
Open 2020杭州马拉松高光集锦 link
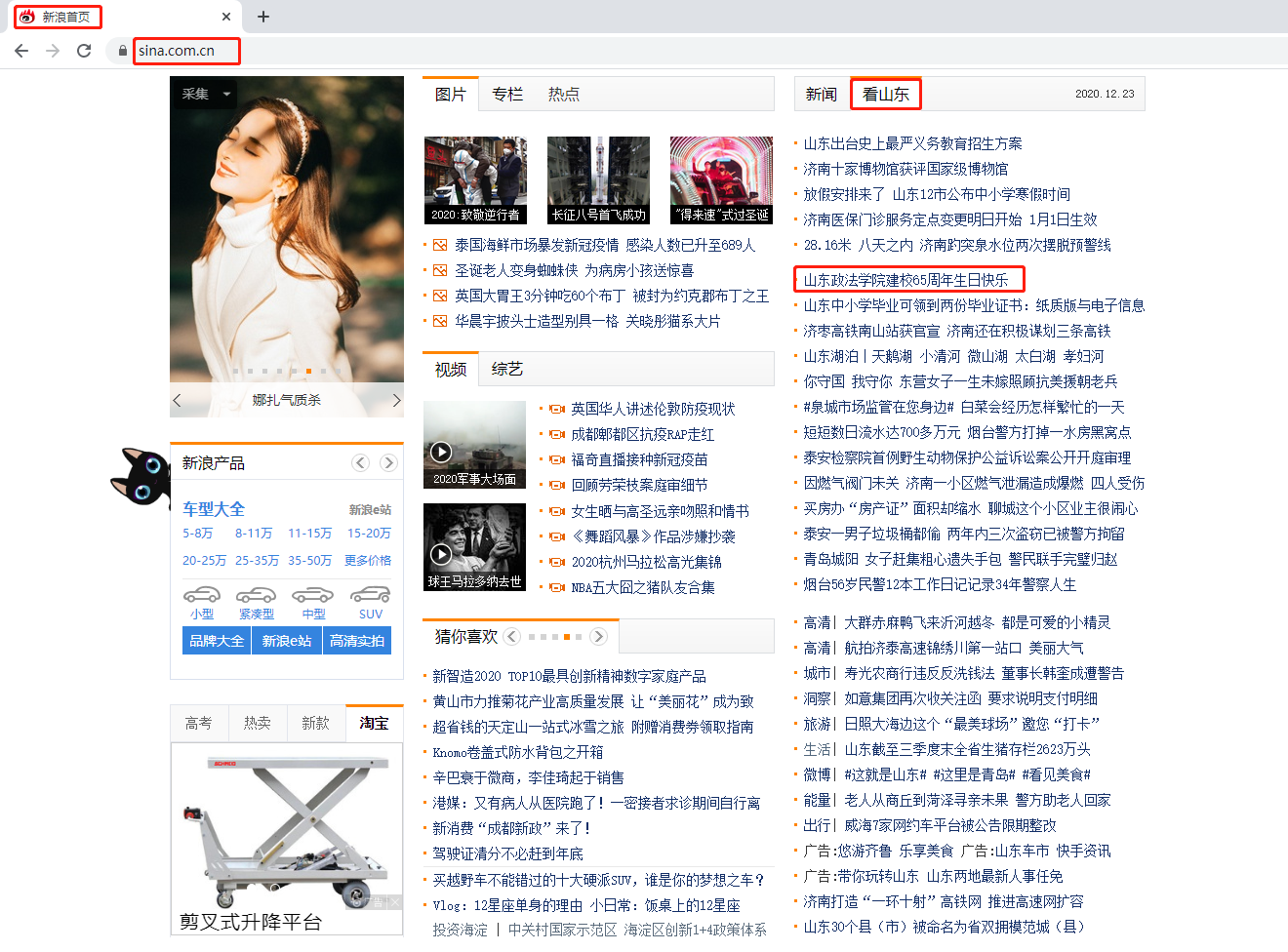point(647,562)
